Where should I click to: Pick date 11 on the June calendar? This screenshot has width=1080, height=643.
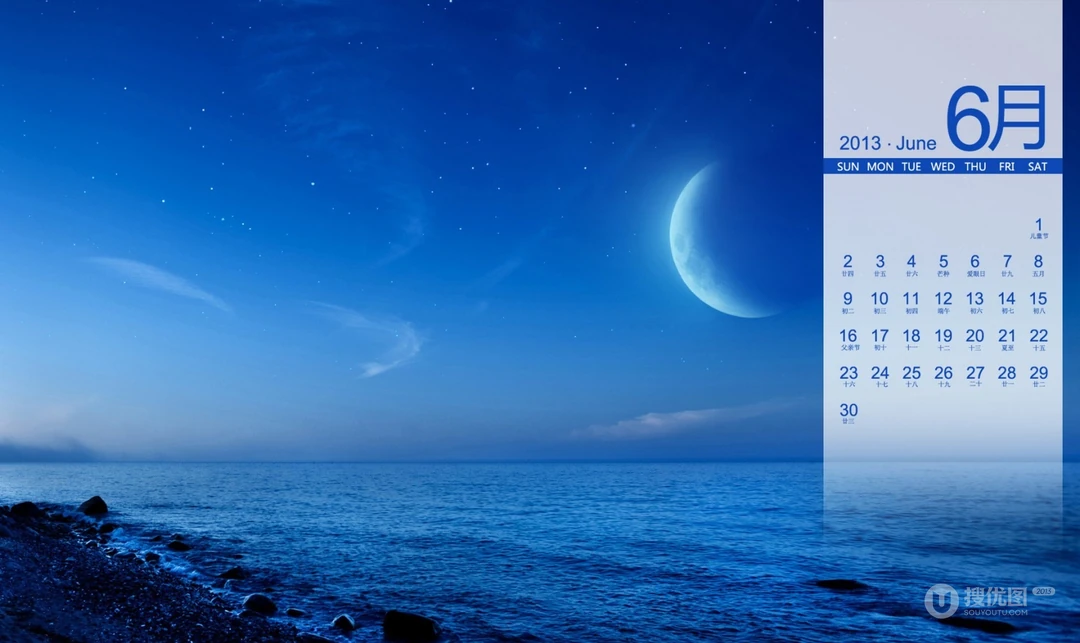tap(911, 299)
